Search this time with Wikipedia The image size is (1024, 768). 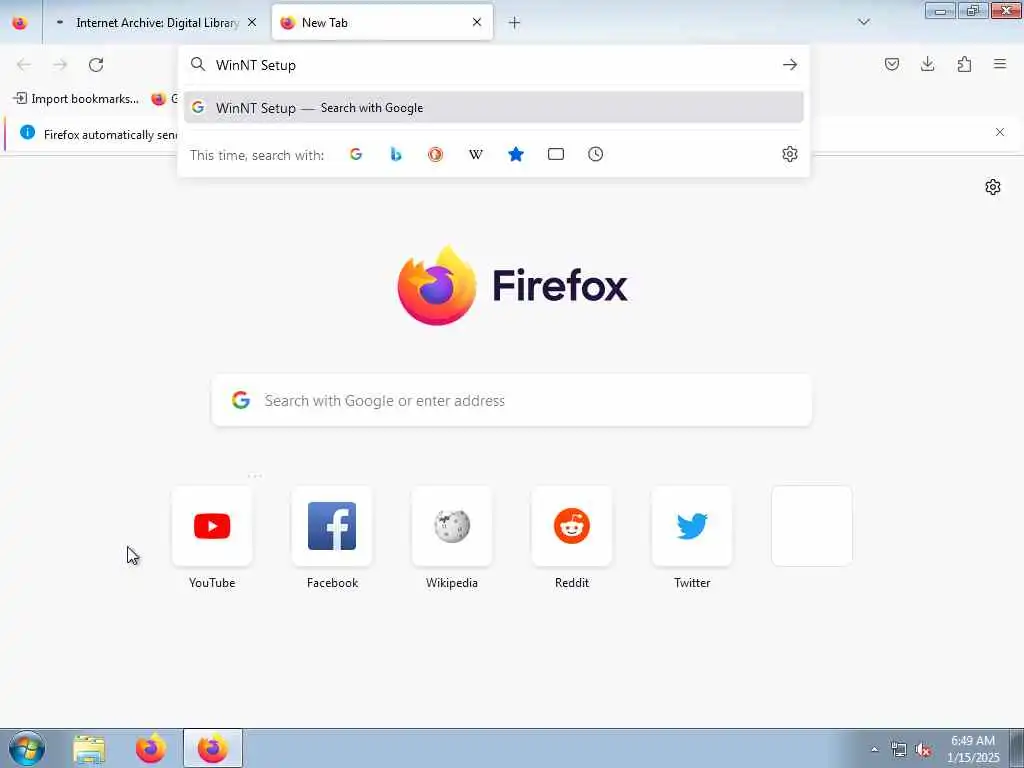(475, 154)
